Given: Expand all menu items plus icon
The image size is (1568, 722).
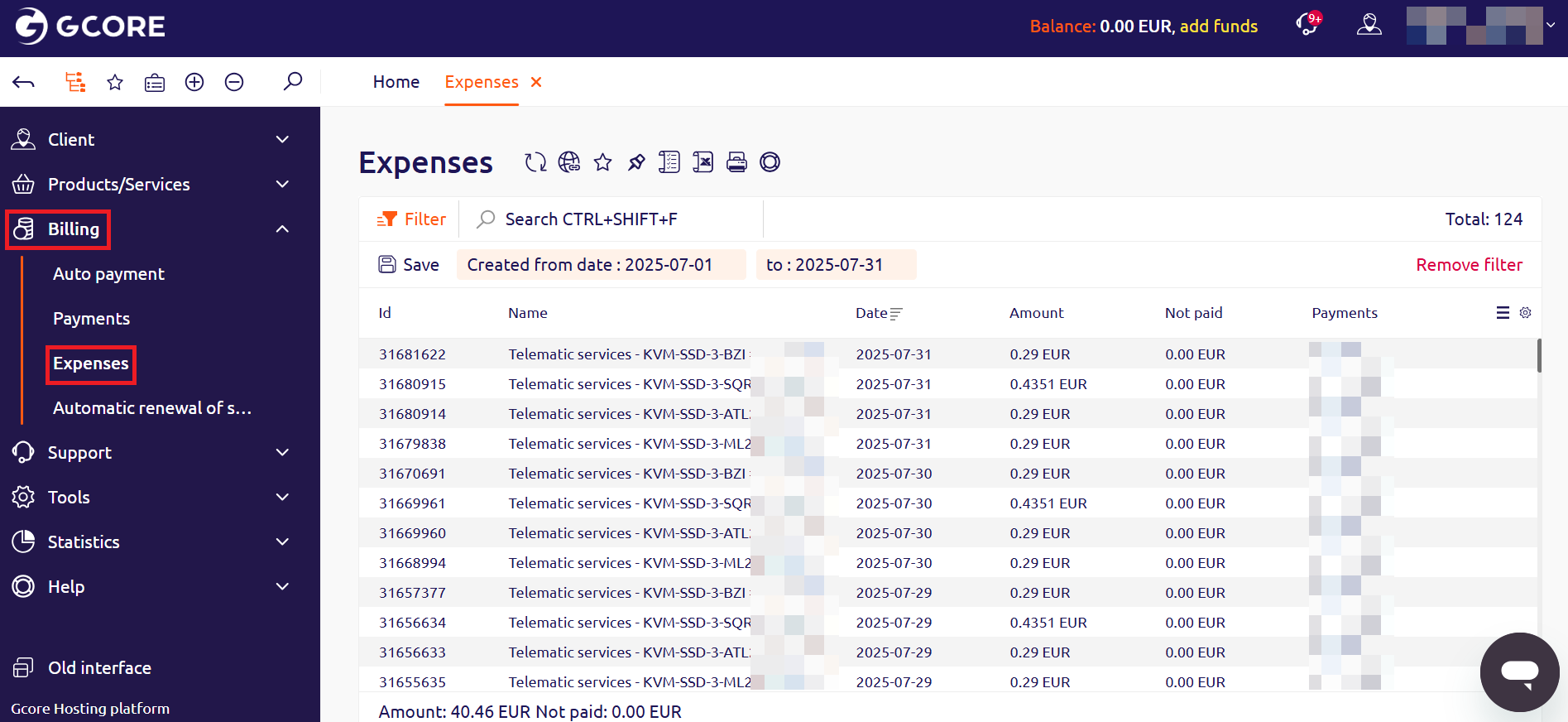Looking at the screenshot, I should pos(194,82).
